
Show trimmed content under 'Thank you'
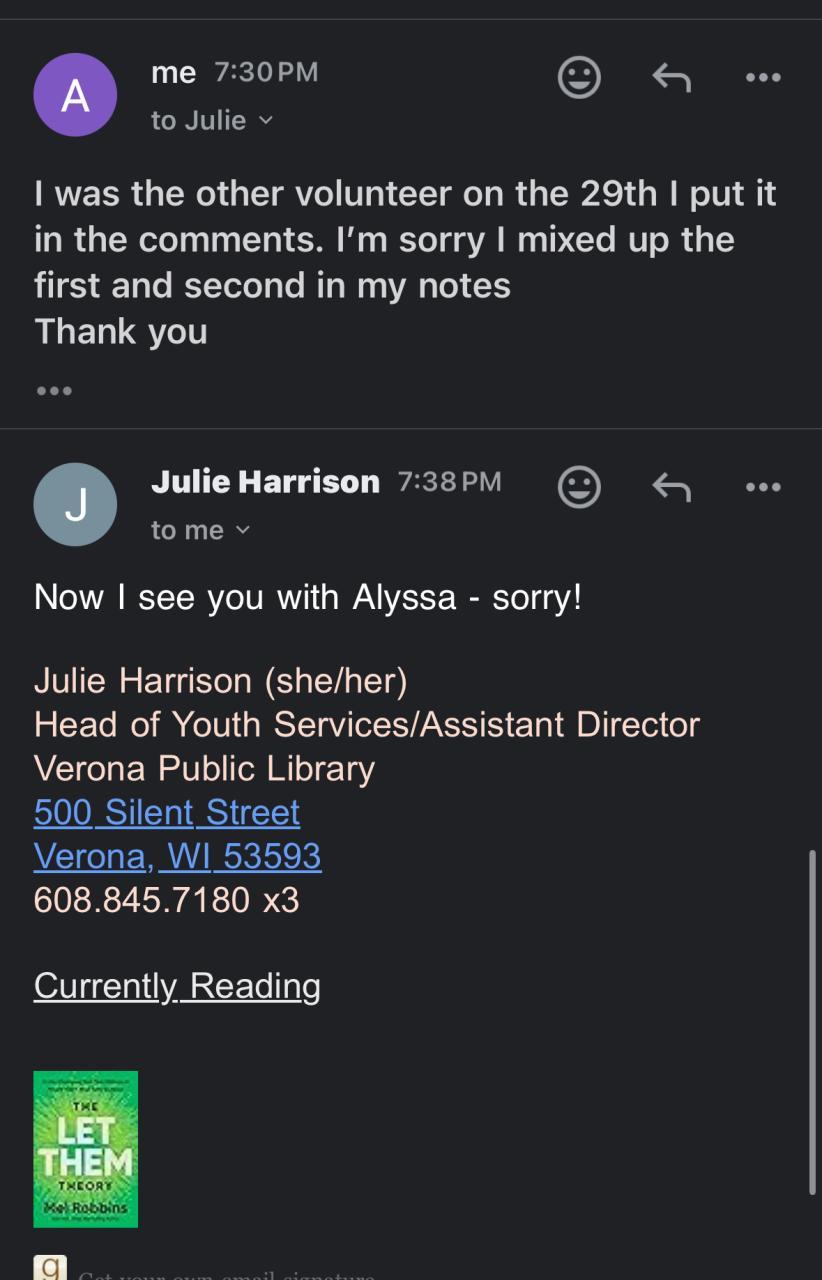coord(54,390)
